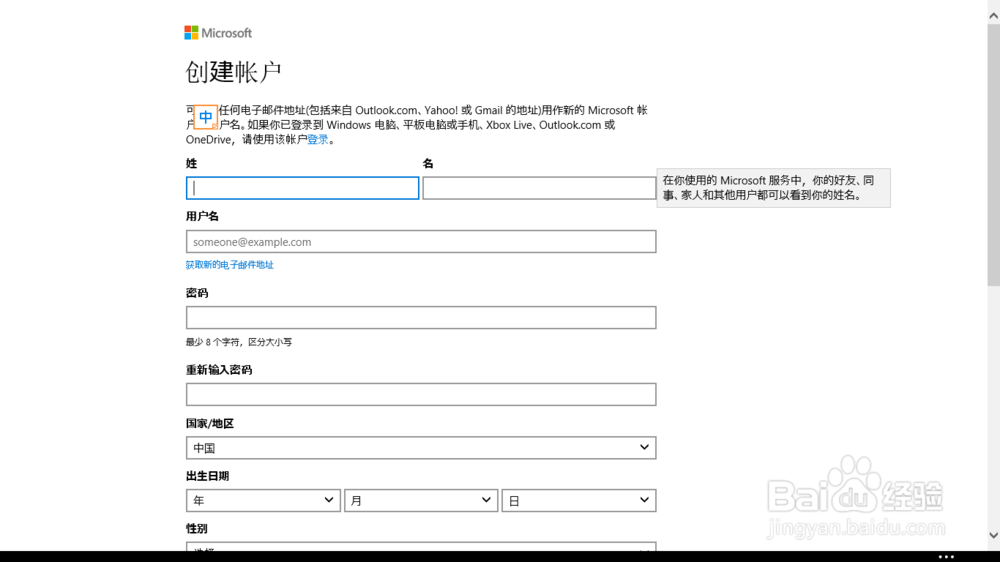Click the 最少 8 个字符 password hint

tap(239, 342)
